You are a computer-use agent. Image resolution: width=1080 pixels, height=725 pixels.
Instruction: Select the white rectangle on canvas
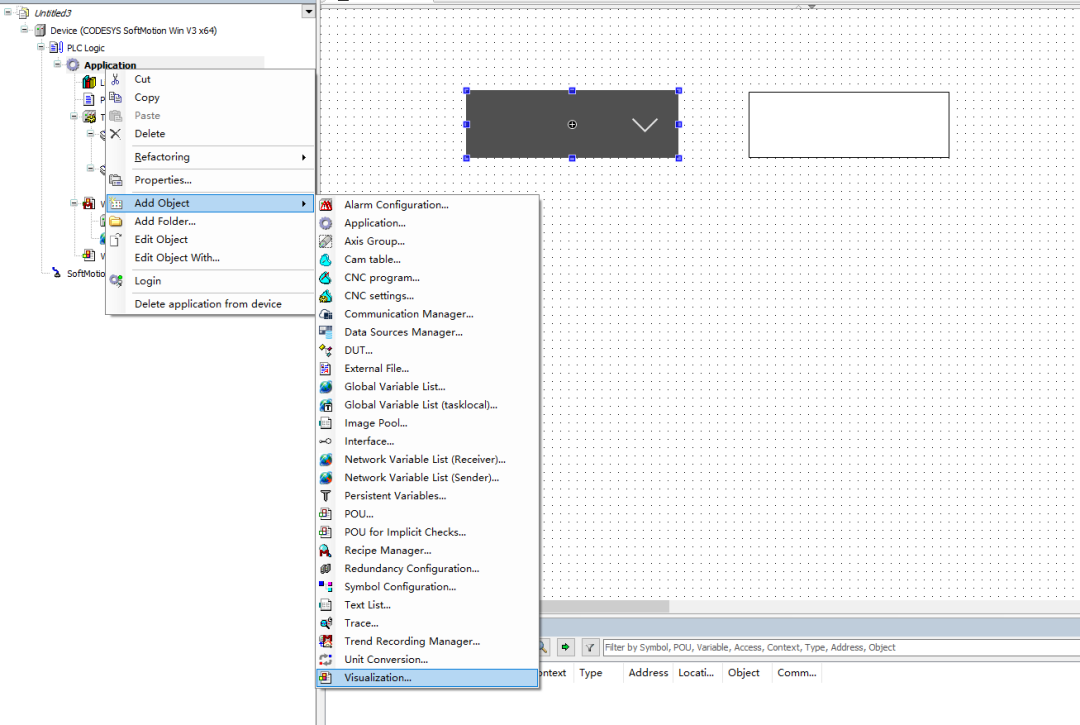tap(849, 125)
